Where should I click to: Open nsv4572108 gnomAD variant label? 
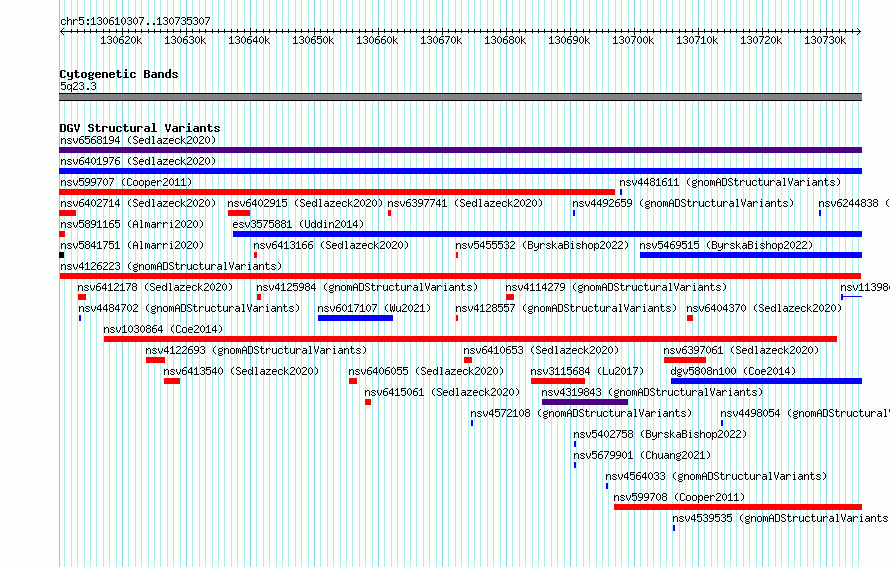582,413
